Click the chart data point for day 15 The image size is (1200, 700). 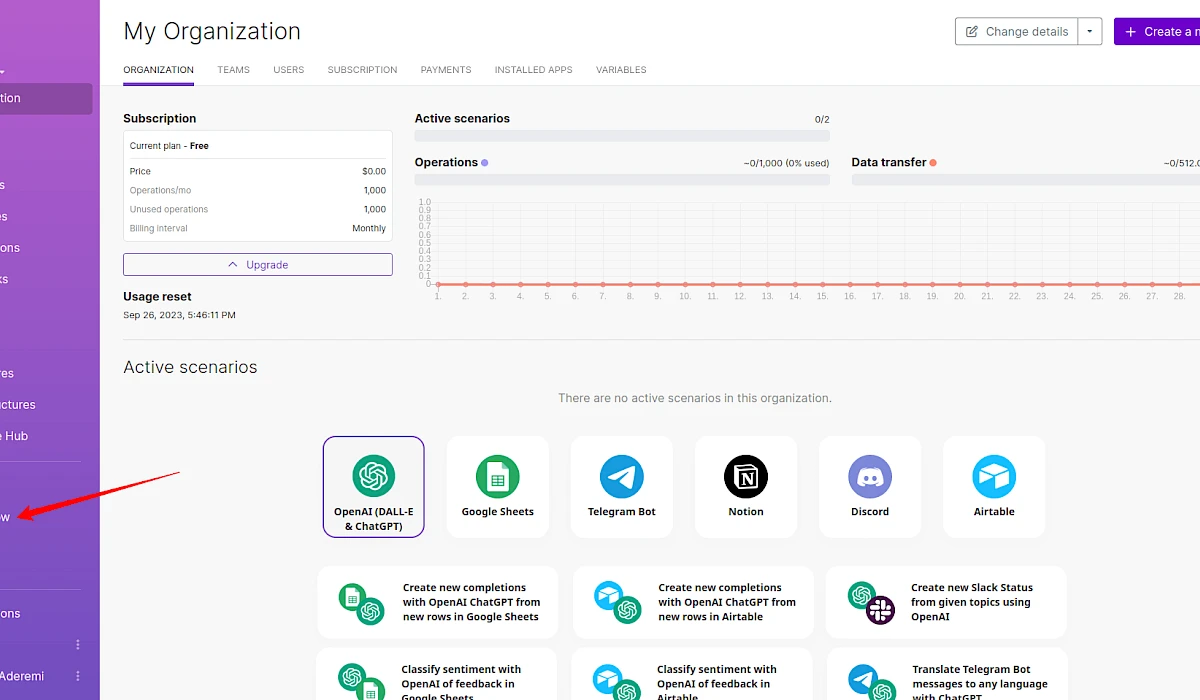pyautogui.click(x=822, y=284)
